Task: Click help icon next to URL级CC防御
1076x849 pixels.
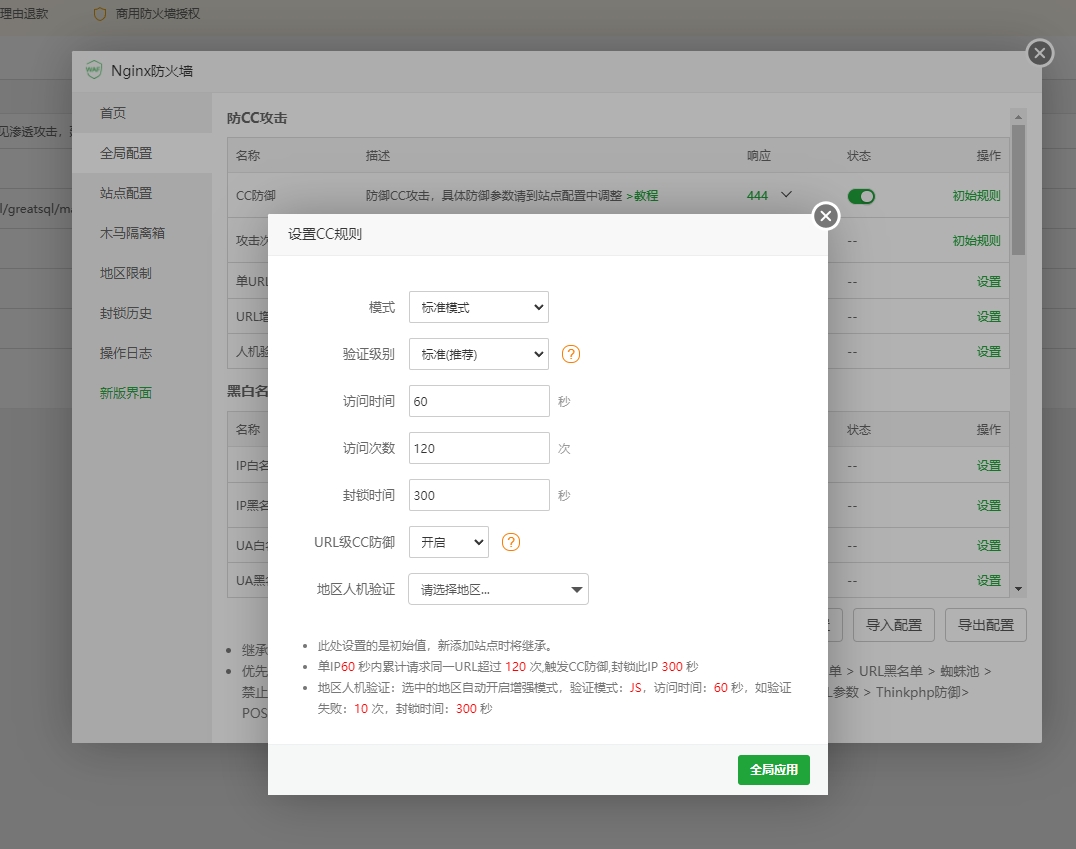Action: (511, 542)
